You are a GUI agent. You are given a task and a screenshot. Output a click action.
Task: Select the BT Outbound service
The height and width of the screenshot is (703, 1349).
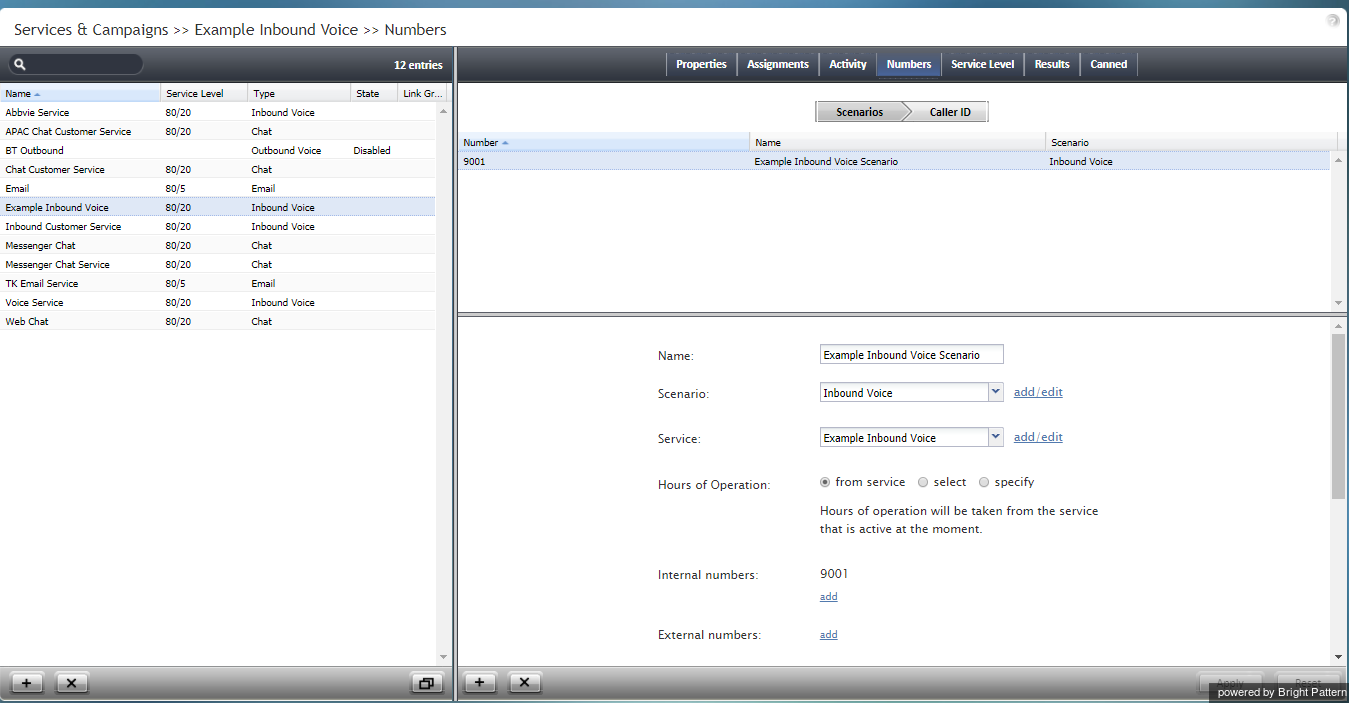218,151
